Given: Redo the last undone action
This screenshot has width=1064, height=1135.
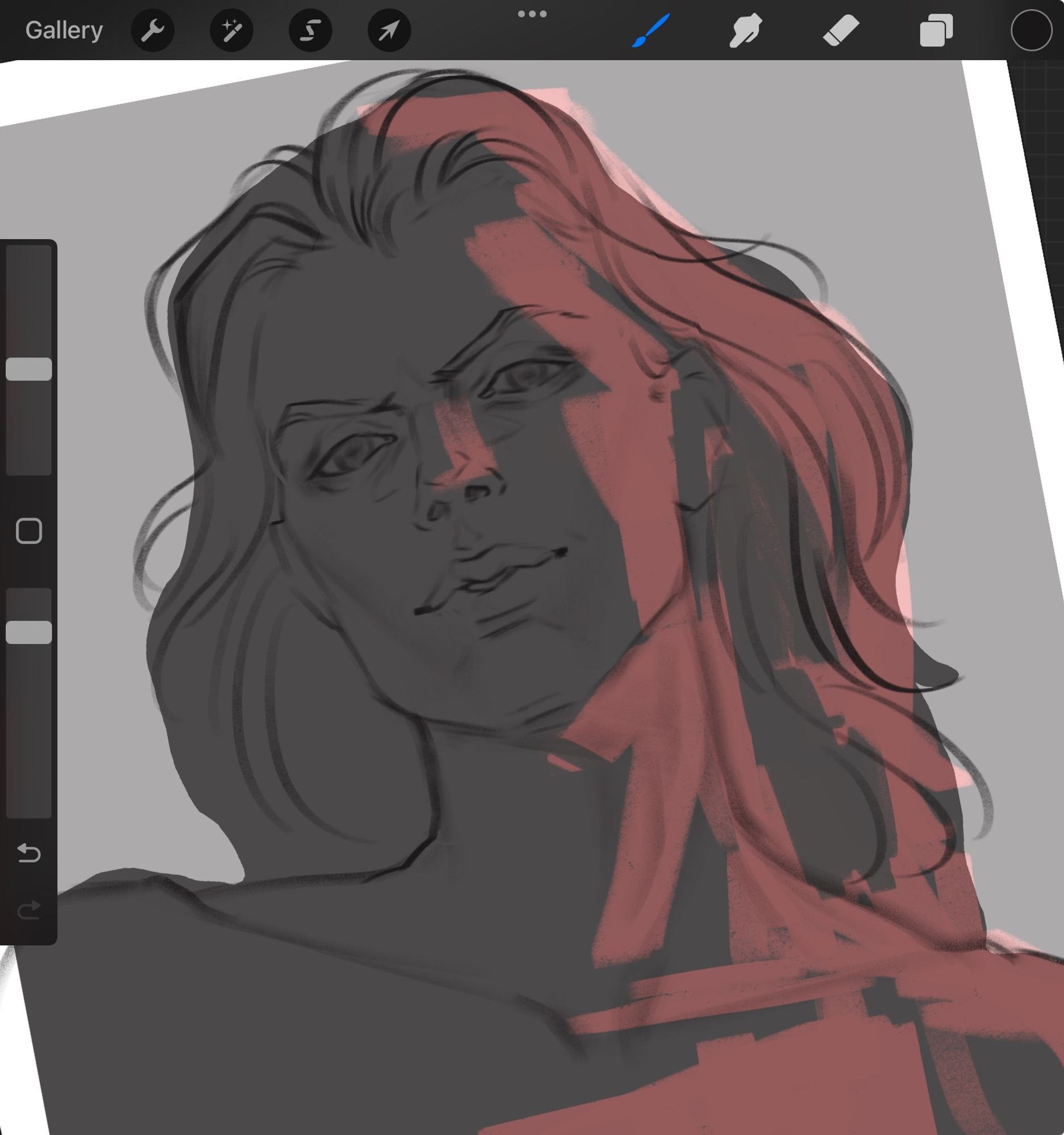Looking at the screenshot, I should (28, 910).
